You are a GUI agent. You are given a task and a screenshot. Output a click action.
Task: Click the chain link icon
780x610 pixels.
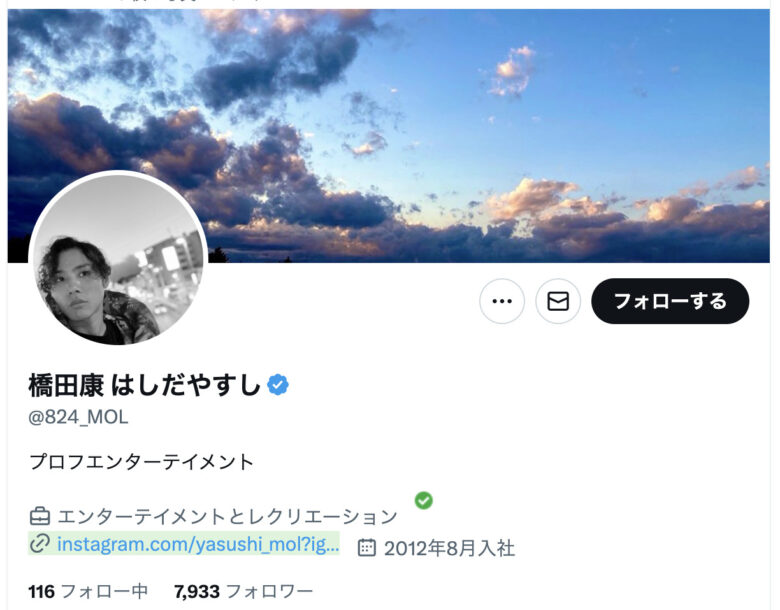[x=40, y=543]
